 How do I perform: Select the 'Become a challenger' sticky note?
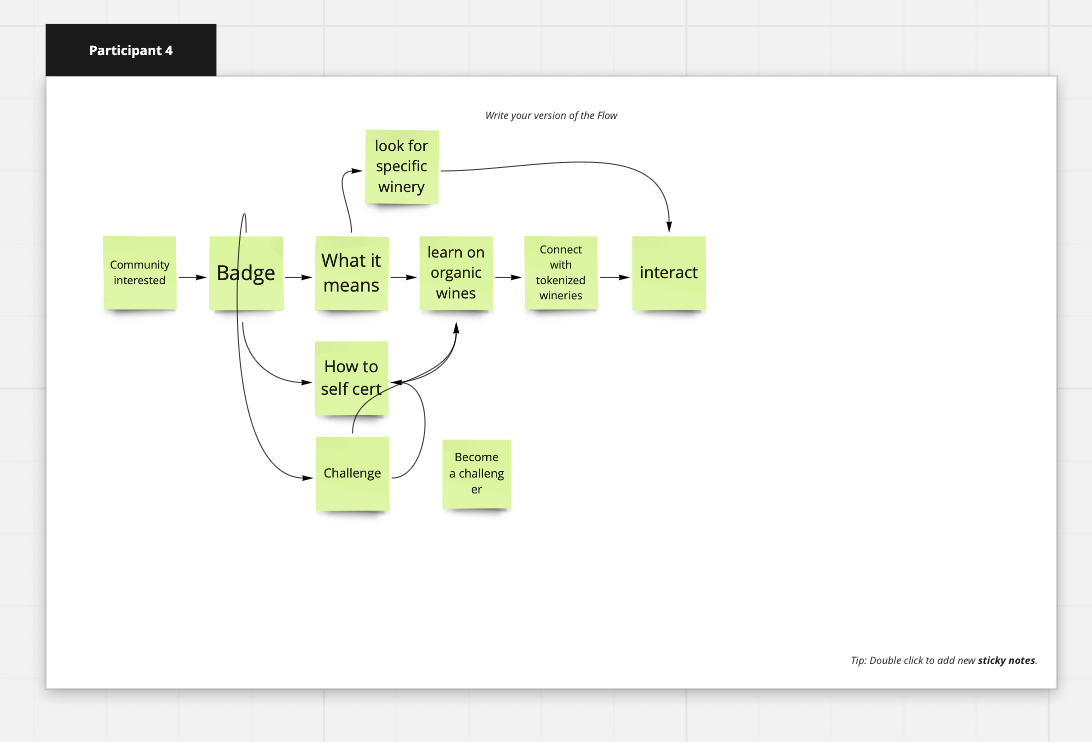click(x=477, y=474)
